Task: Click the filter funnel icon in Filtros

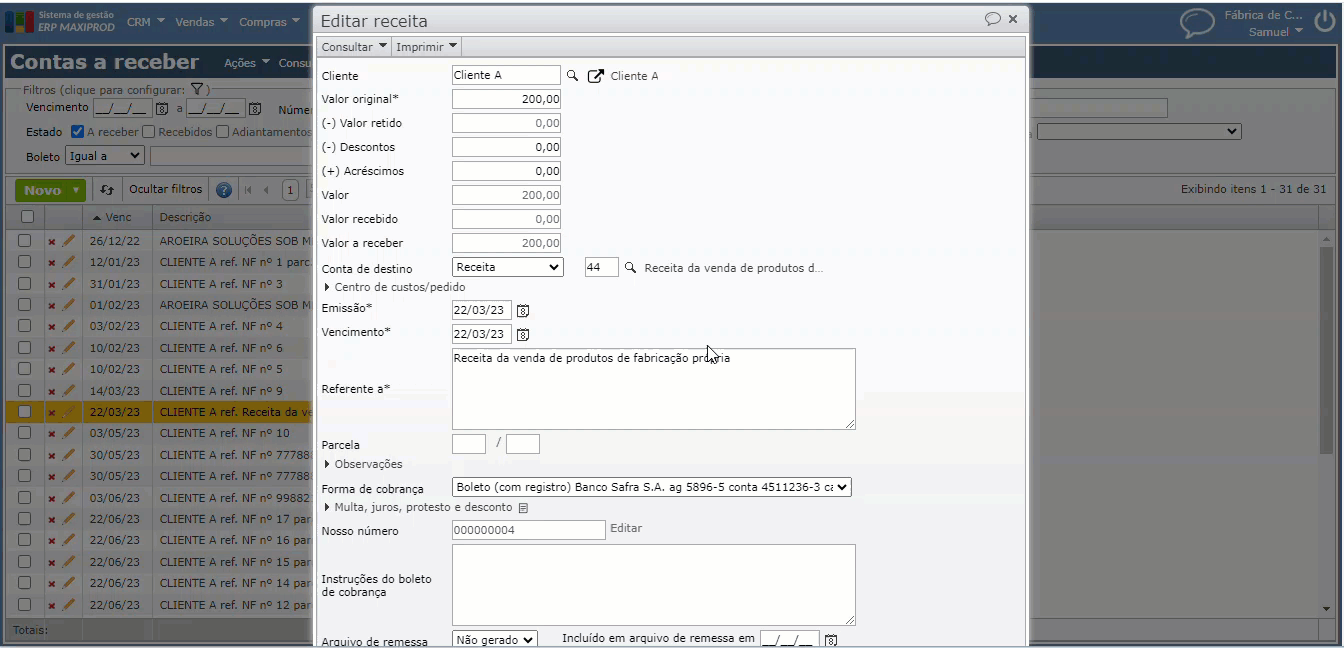Action: point(198,89)
